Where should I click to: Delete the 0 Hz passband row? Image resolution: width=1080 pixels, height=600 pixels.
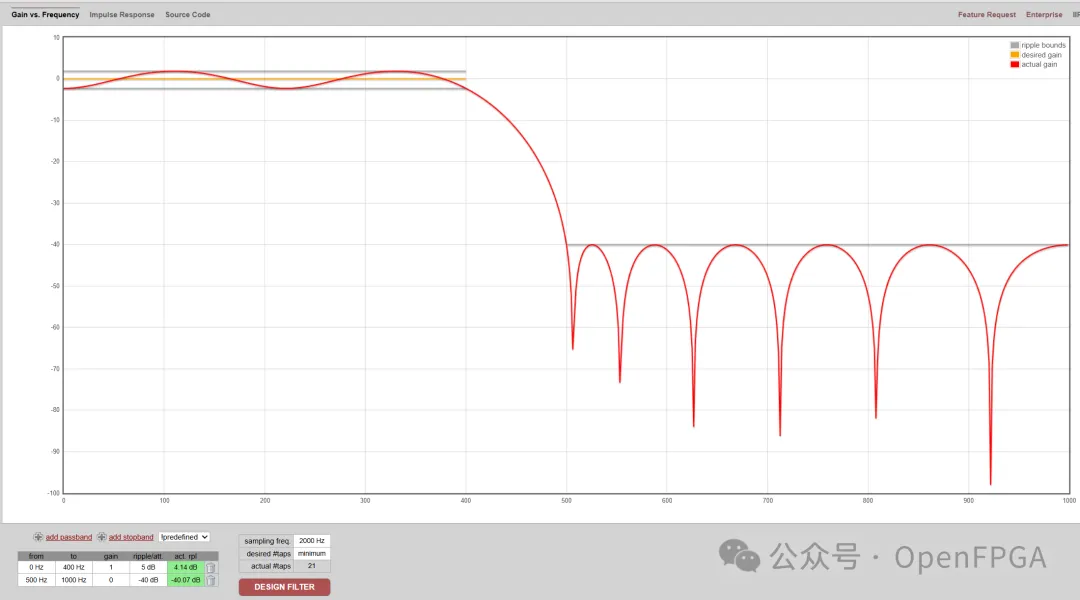coord(211,568)
